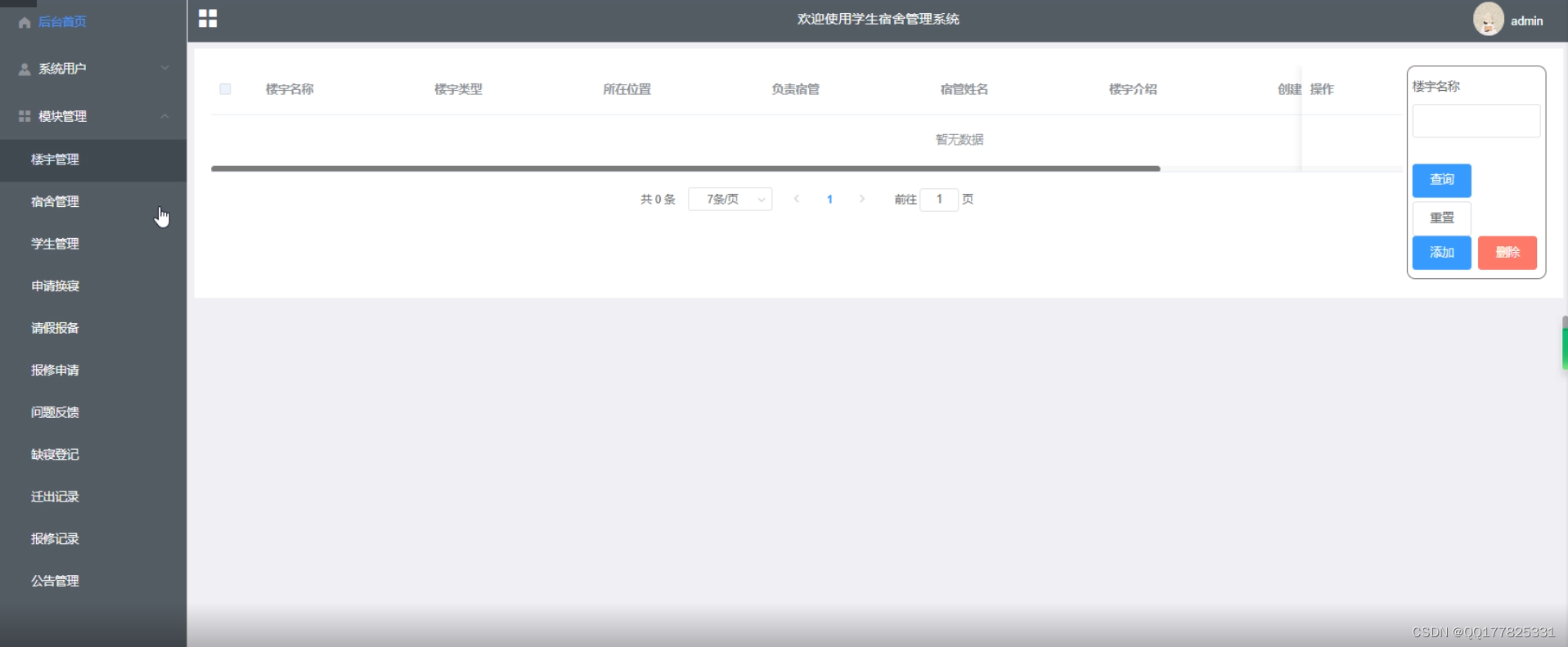Click the 暂无数据 empty-table message
Screen dimensions: 1568x647
pyautogui.click(x=959, y=140)
